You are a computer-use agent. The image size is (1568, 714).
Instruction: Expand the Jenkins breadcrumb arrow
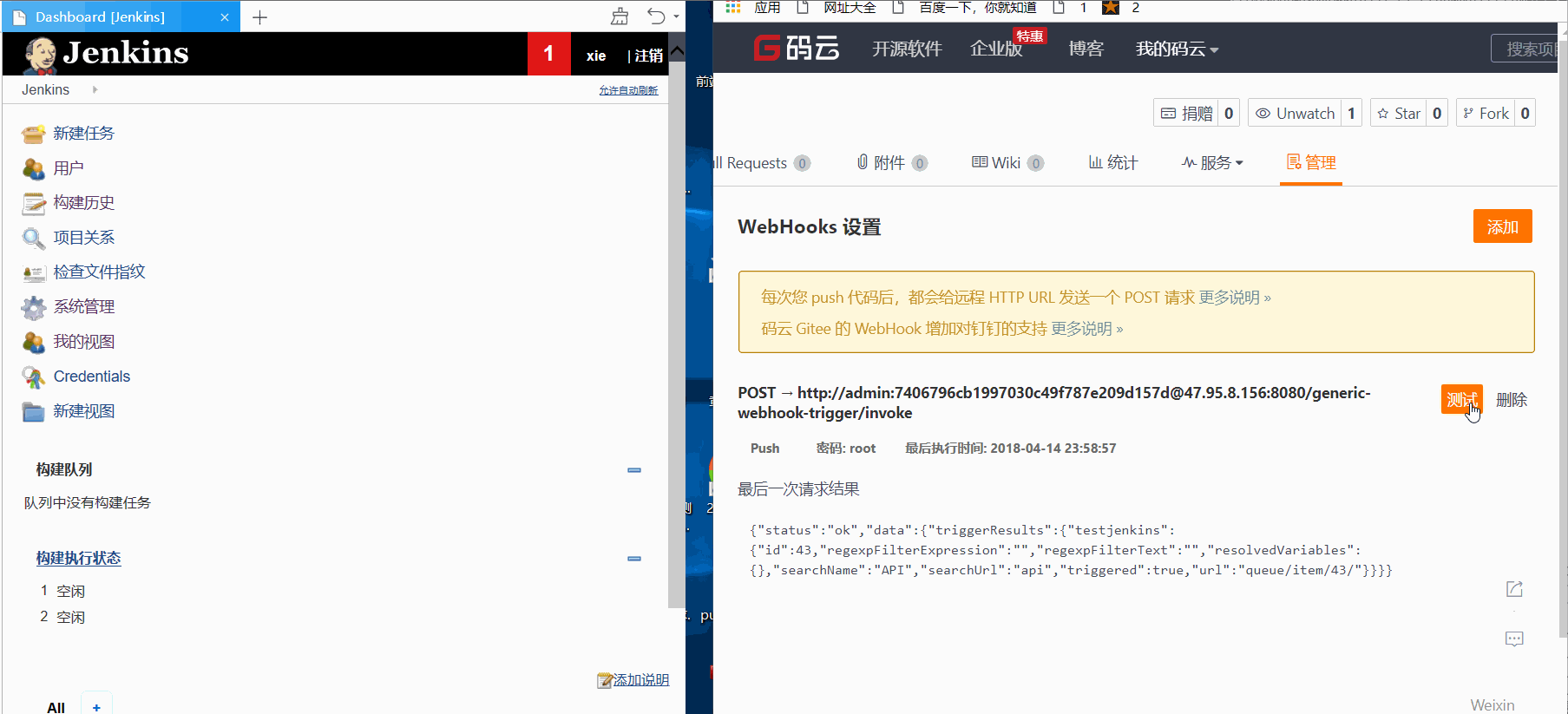(95, 89)
